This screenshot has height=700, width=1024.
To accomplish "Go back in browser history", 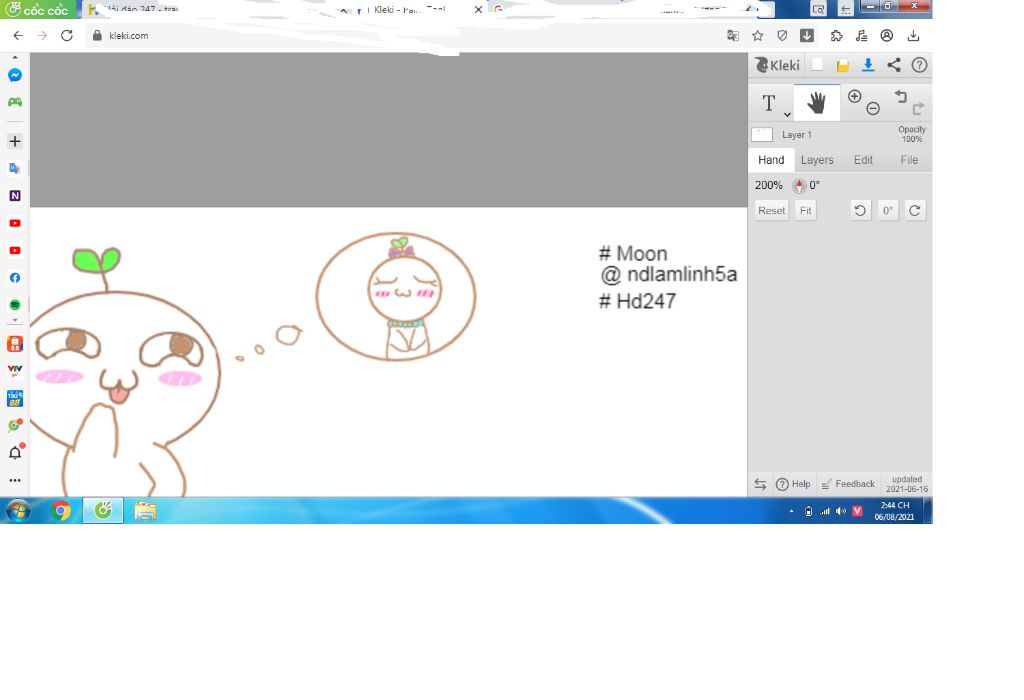I will (x=18, y=35).
